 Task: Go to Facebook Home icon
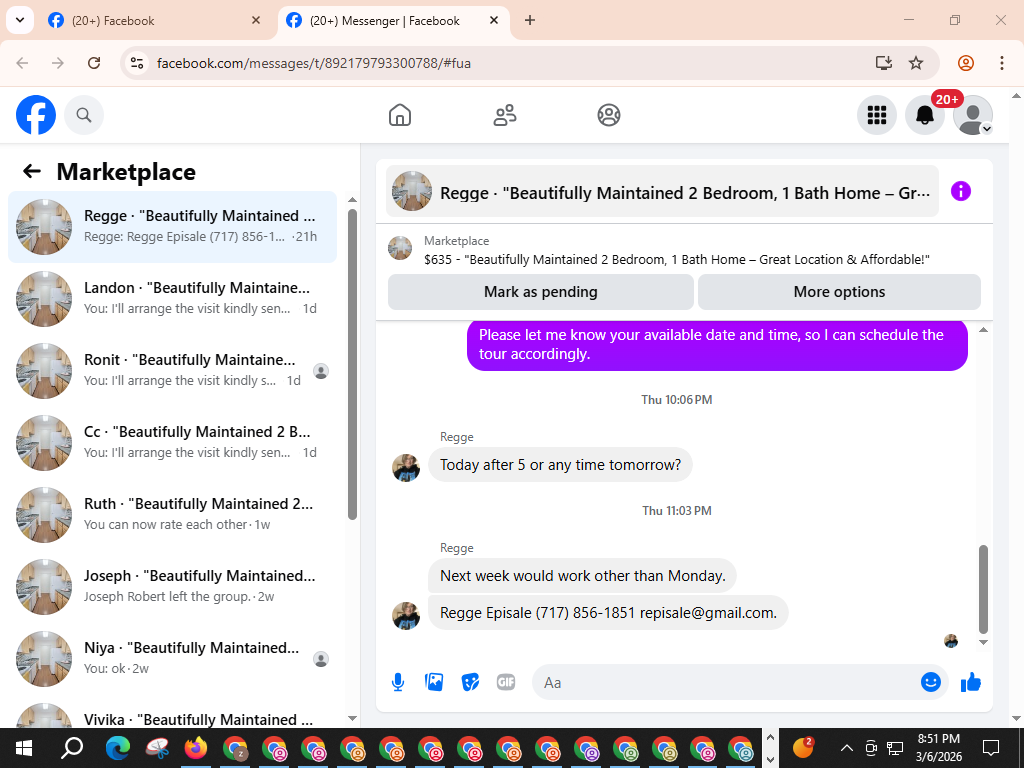(x=400, y=115)
